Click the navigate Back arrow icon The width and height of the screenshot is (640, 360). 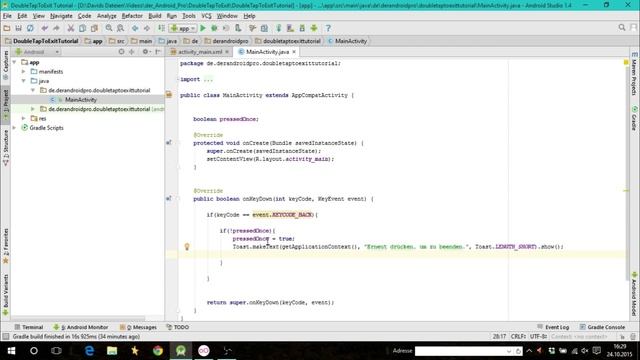coord(135,28)
